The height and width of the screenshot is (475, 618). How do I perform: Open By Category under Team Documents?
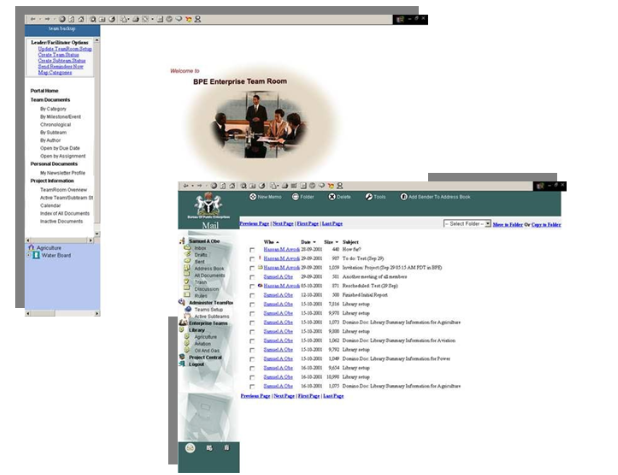(x=57, y=108)
